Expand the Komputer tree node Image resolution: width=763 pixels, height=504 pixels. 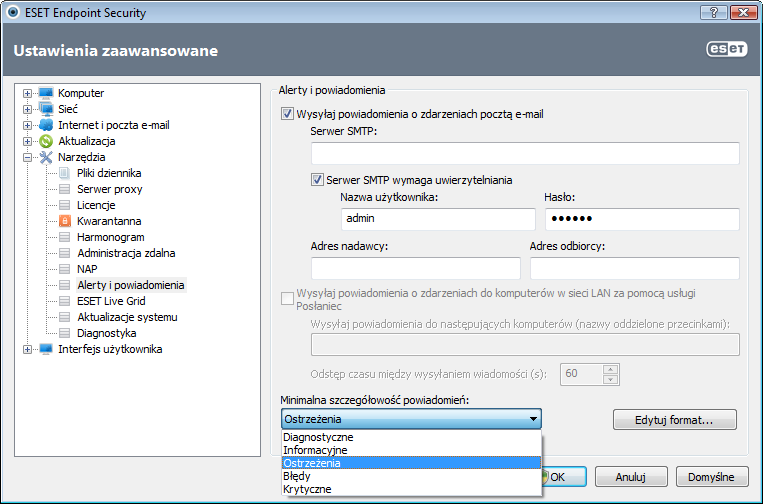click(28, 93)
